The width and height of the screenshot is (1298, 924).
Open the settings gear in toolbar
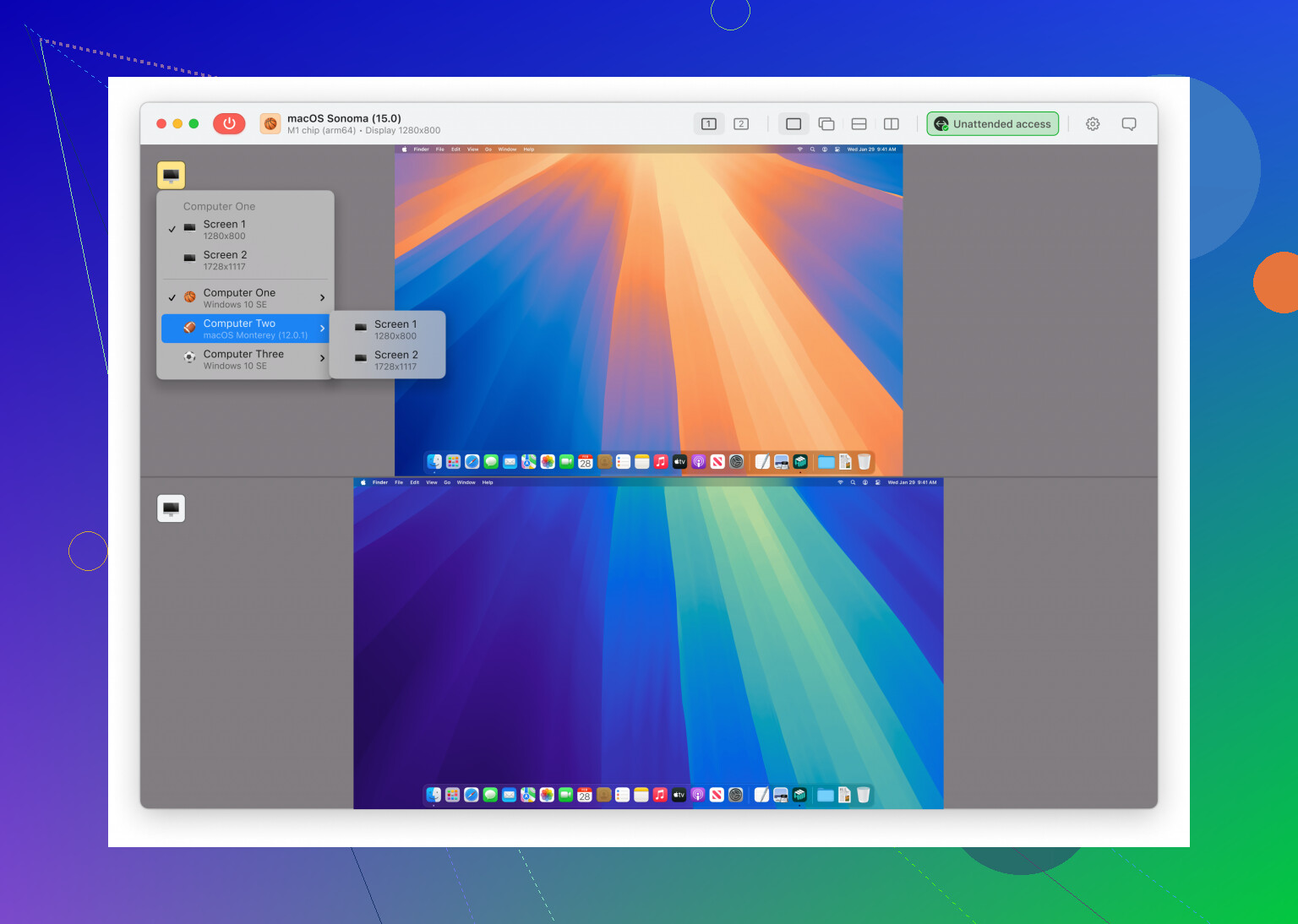(1093, 124)
